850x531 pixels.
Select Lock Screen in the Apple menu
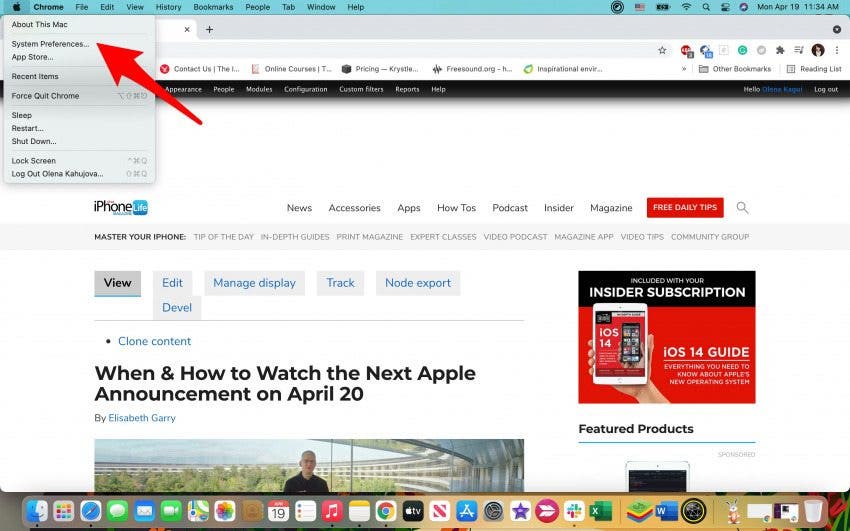point(34,160)
